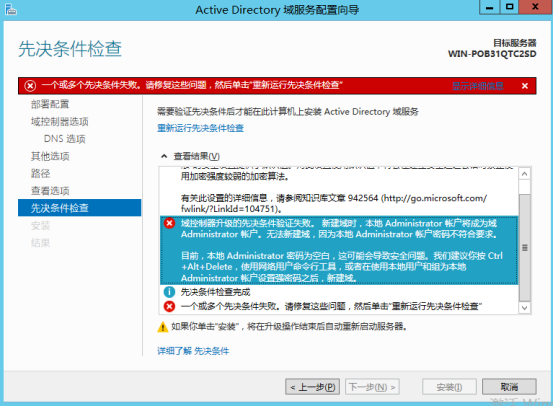Viewport: 553px width, 406px height.
Task: Select DNS 选项 in the left navigation
Action: (x=65, y=139)
